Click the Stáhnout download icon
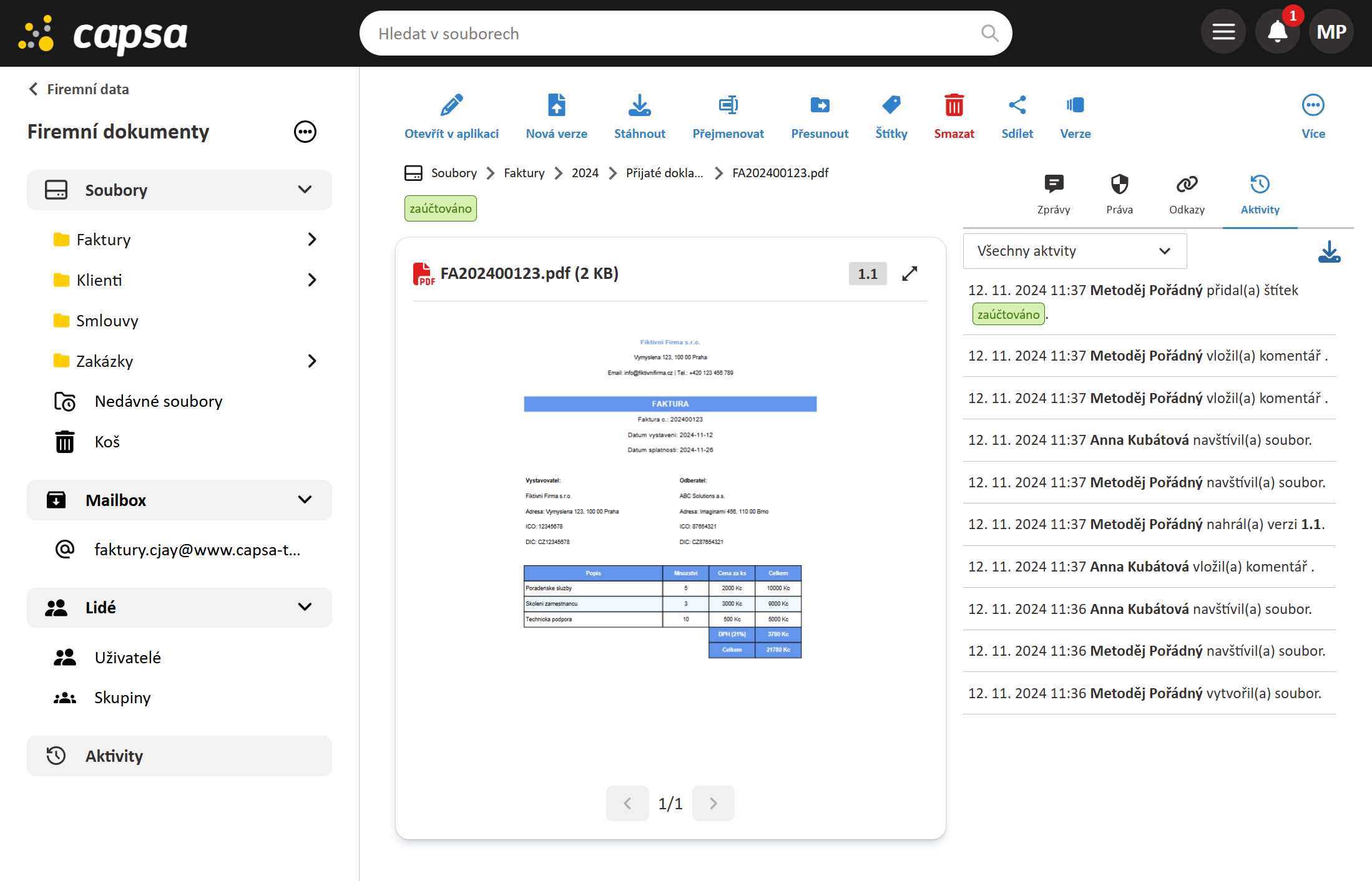The image size is (1372, 881). click(639, 105)
